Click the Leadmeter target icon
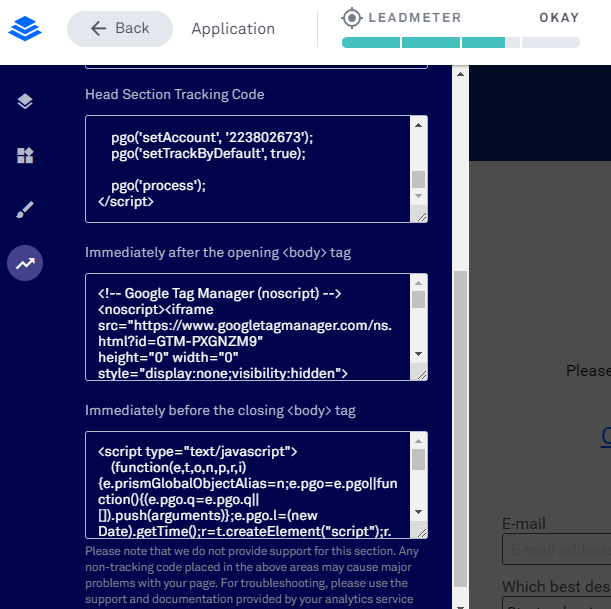The width and height of the screenshot is (611, 609). click(351, 17)
